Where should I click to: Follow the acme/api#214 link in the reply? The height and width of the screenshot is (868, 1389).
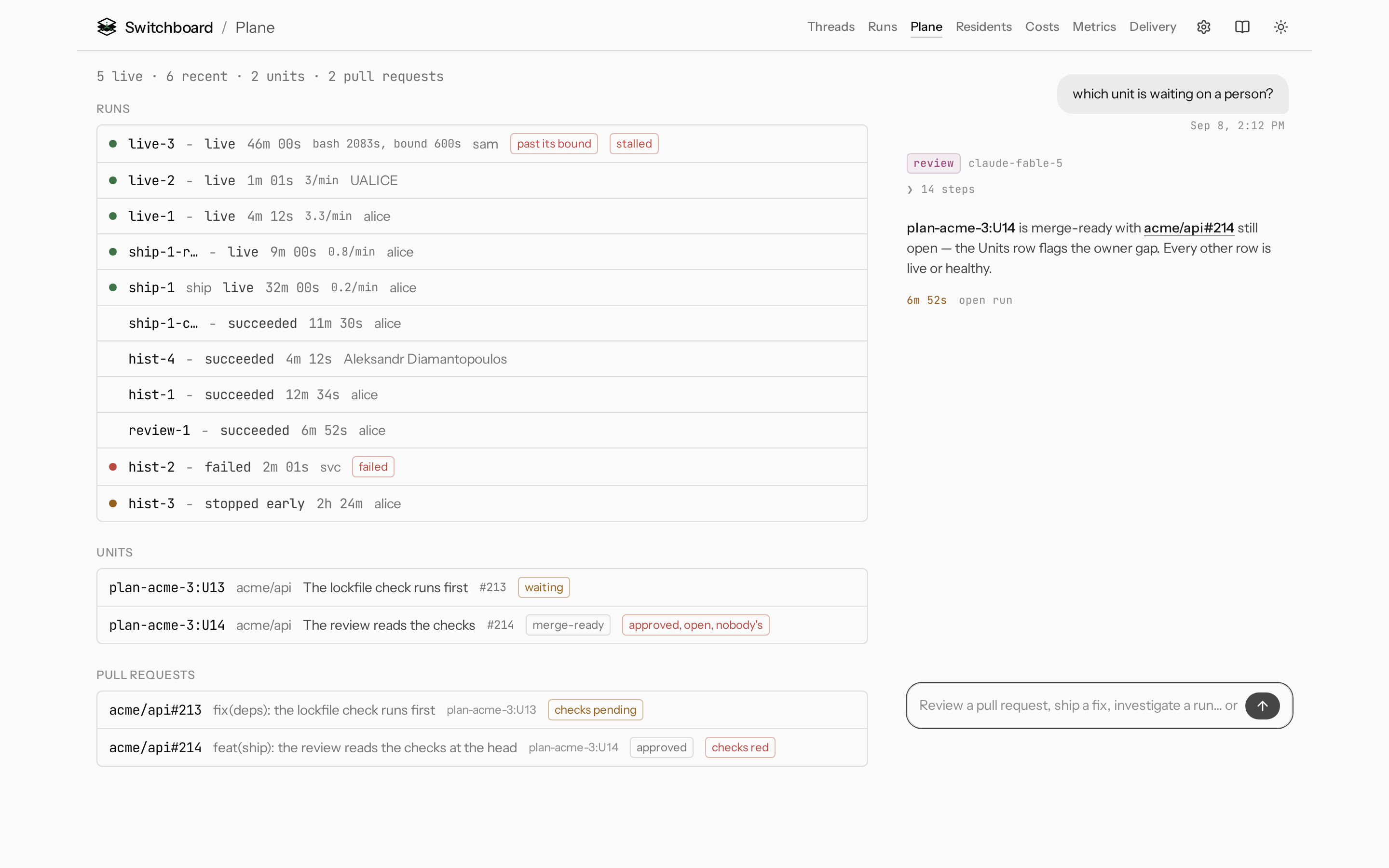point(1189,228)
